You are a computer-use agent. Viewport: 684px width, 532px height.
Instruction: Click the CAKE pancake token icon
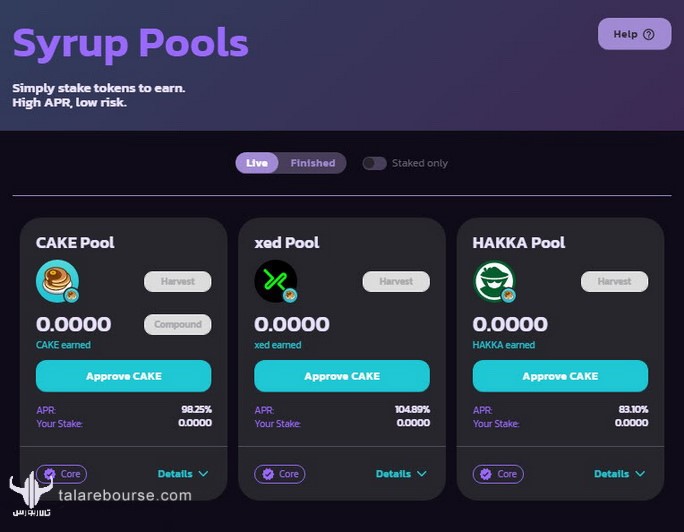point(57,281)
